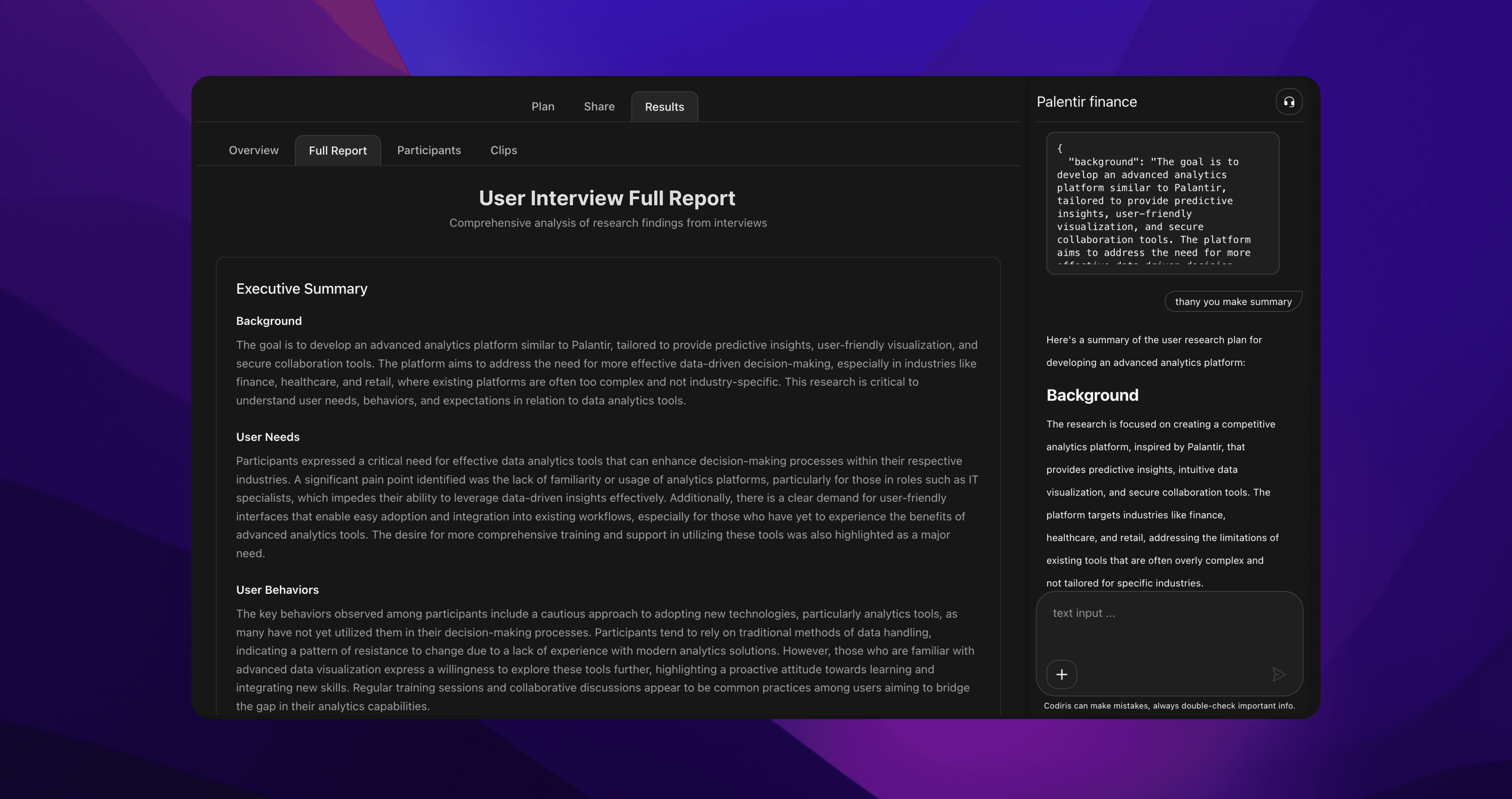Click the 'Here's a summary of the user research plan' text
Image resolution: width=1512 pixels, height=799 pixels.
click(x=1154, y=351)
